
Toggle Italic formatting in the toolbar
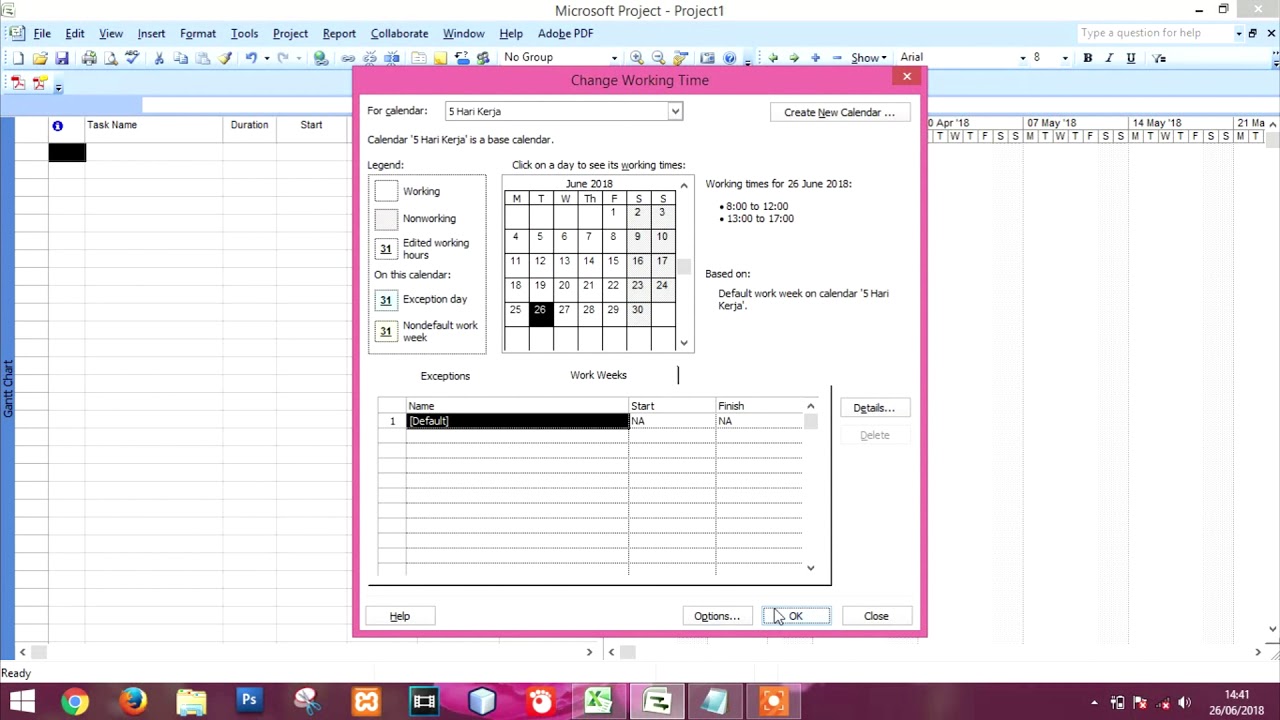[x=1109, y=58]
